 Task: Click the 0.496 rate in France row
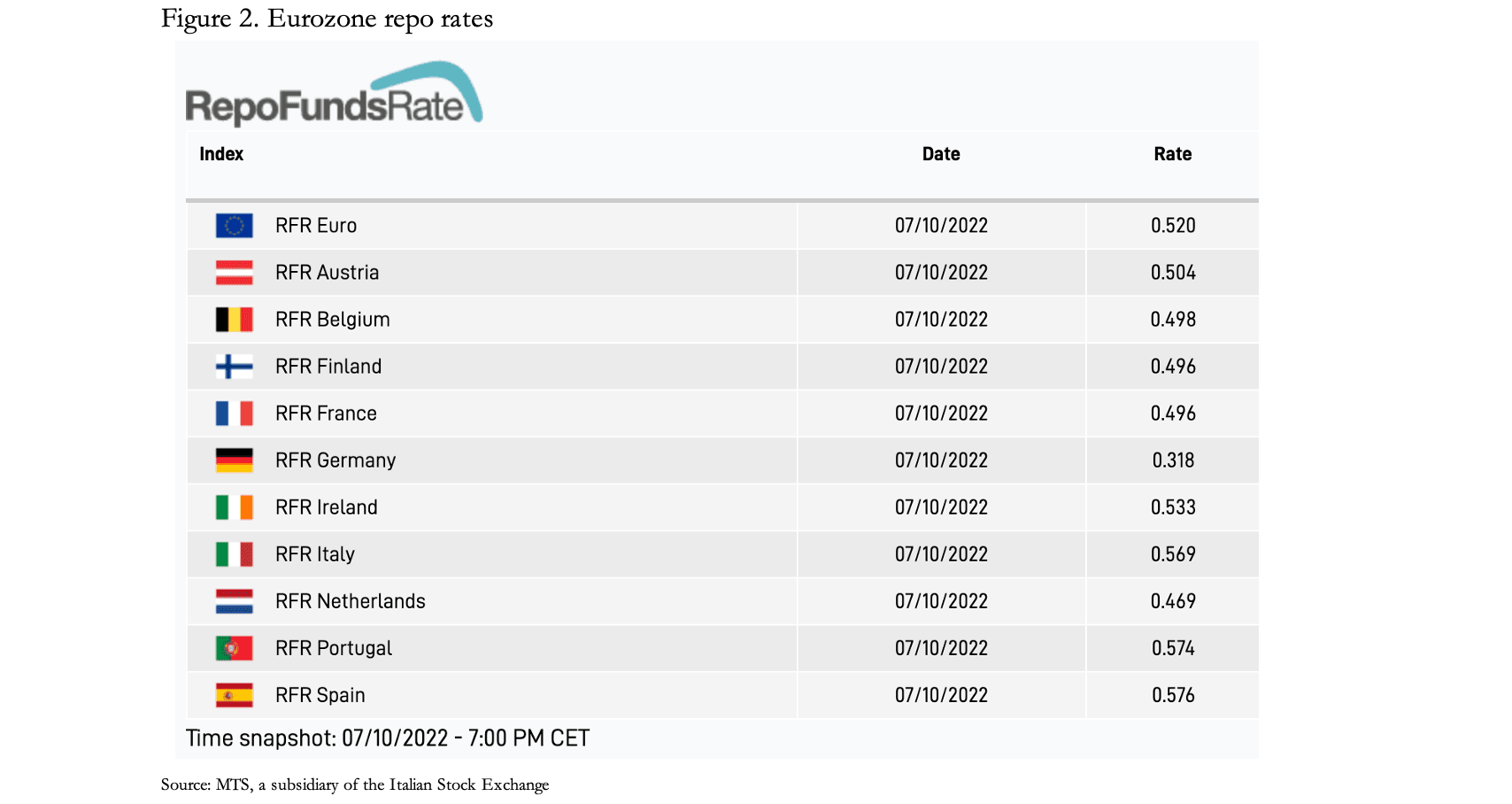tap(1173, 414)
